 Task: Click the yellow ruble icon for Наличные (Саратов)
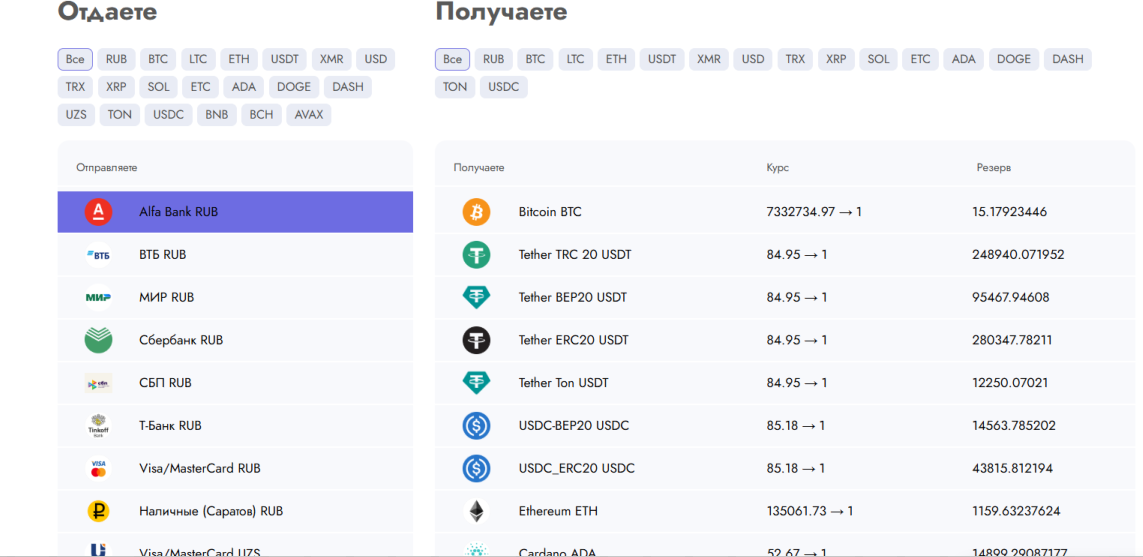point(98,511)
